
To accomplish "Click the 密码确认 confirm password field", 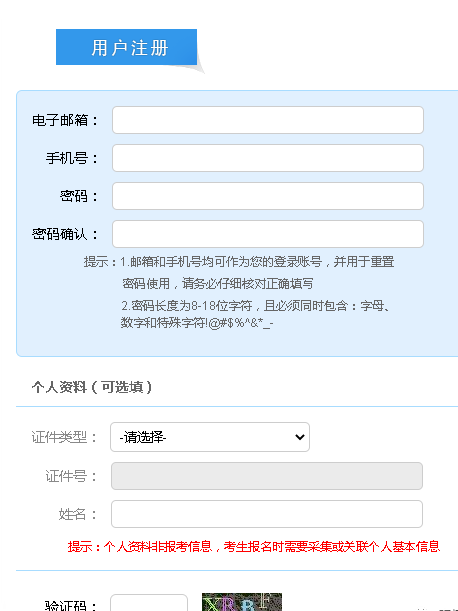I will coord(268,234).
